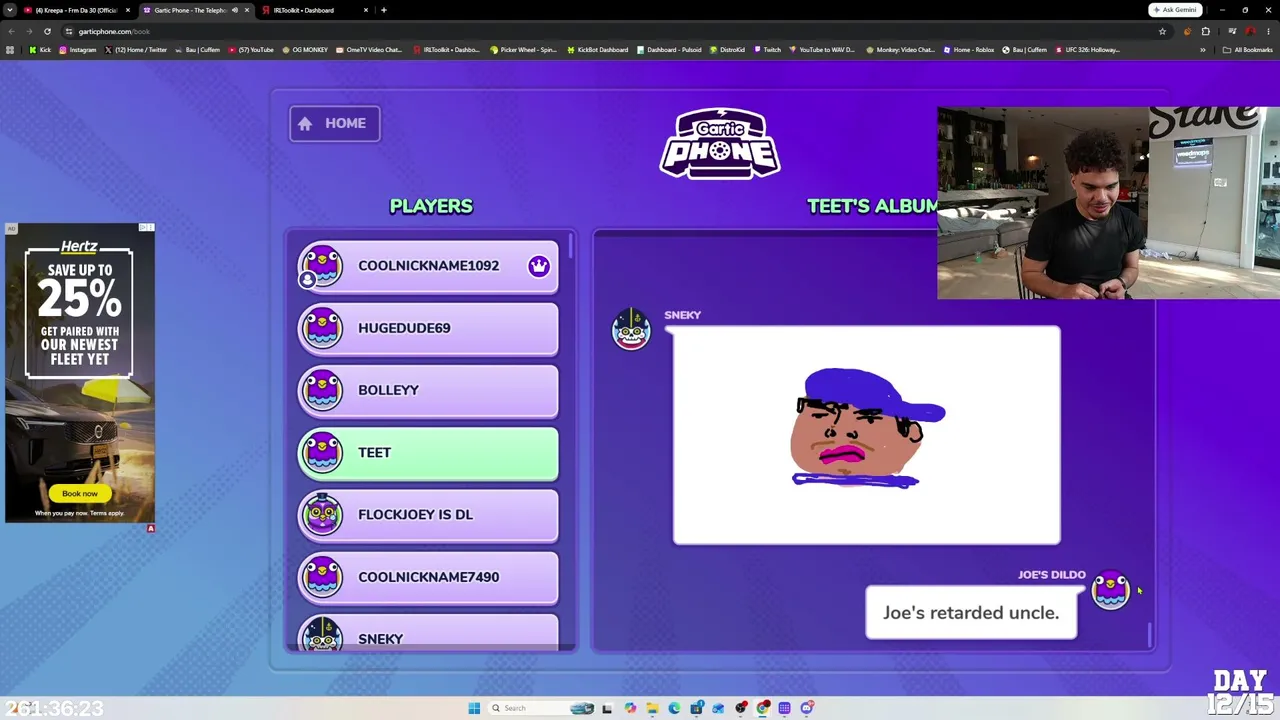Open the browser extensions menu
This screenshot has width=1280, height=720.
tap(1205, 31)
